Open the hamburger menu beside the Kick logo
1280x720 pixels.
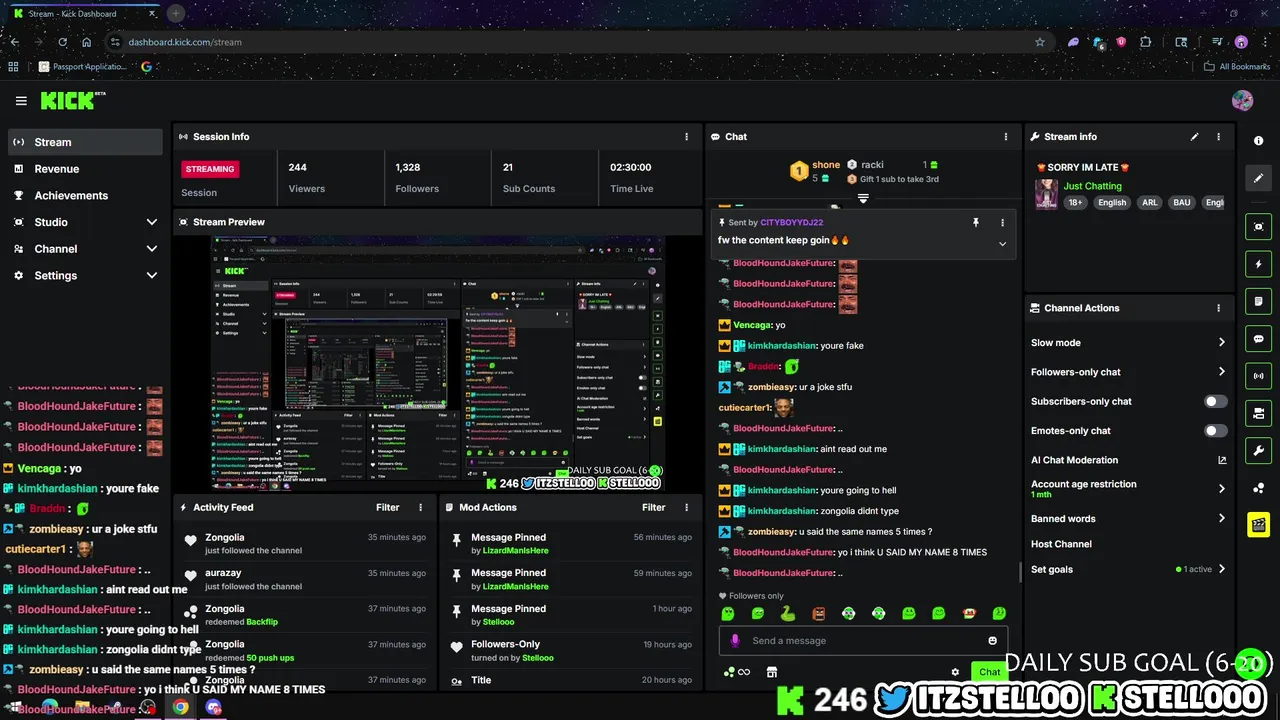[21, 101]
